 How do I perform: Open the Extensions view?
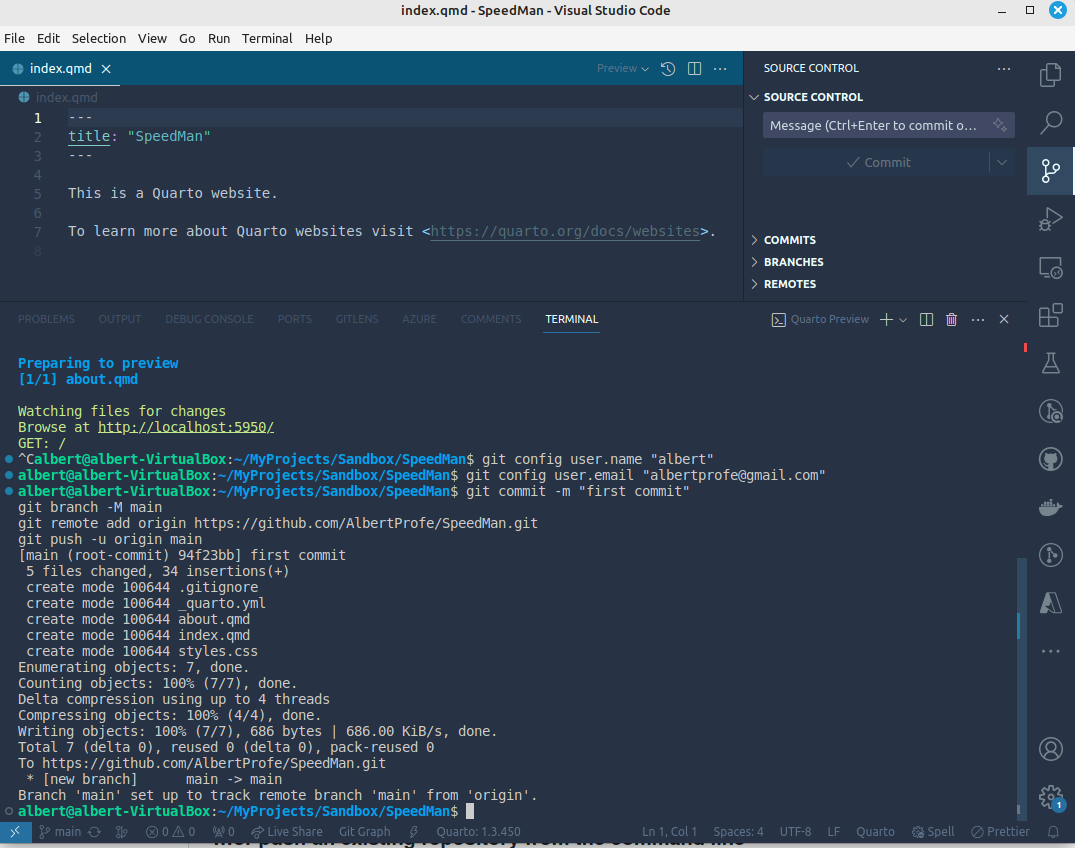[x=1050, y=315]
